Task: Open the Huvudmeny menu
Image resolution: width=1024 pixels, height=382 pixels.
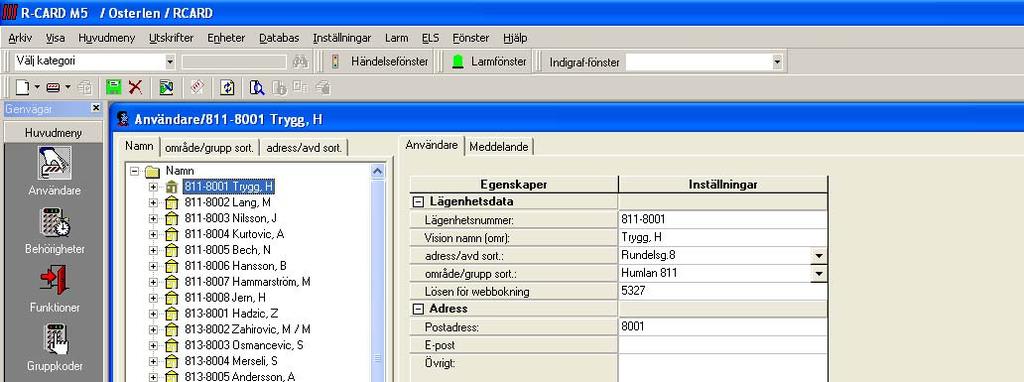Action: pos(106,38)
